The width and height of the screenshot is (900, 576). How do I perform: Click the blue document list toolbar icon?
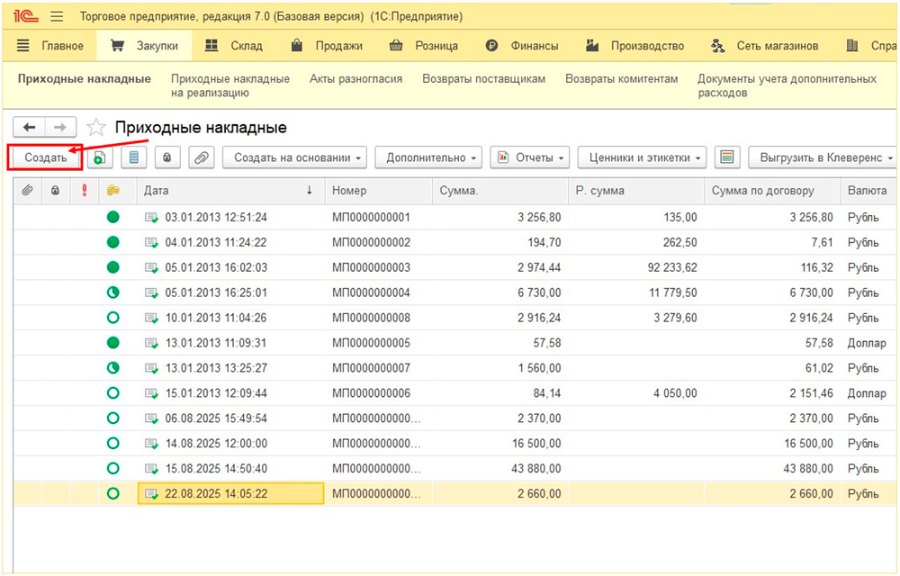(134, 157)
